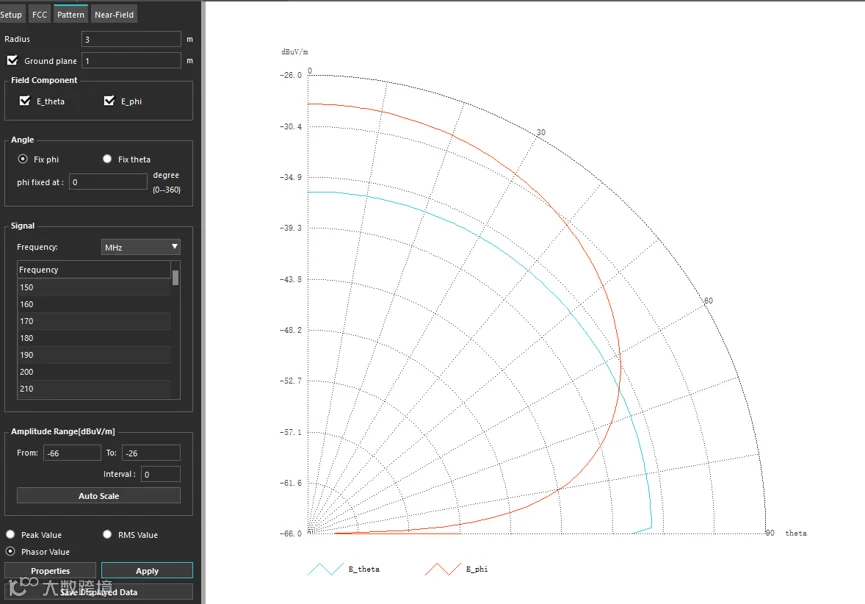
Task: Open the Near-Field tab
Action: [114, 15]
